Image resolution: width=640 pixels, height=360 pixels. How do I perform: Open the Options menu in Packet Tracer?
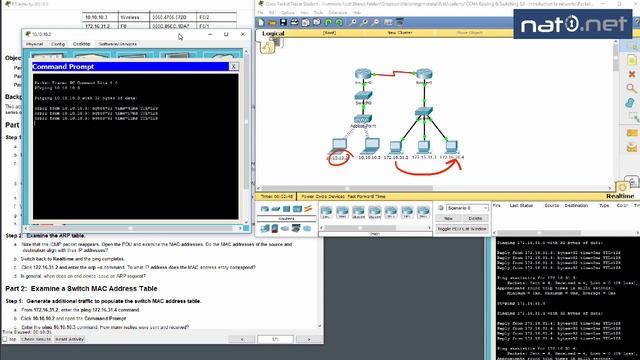(288, 13)
